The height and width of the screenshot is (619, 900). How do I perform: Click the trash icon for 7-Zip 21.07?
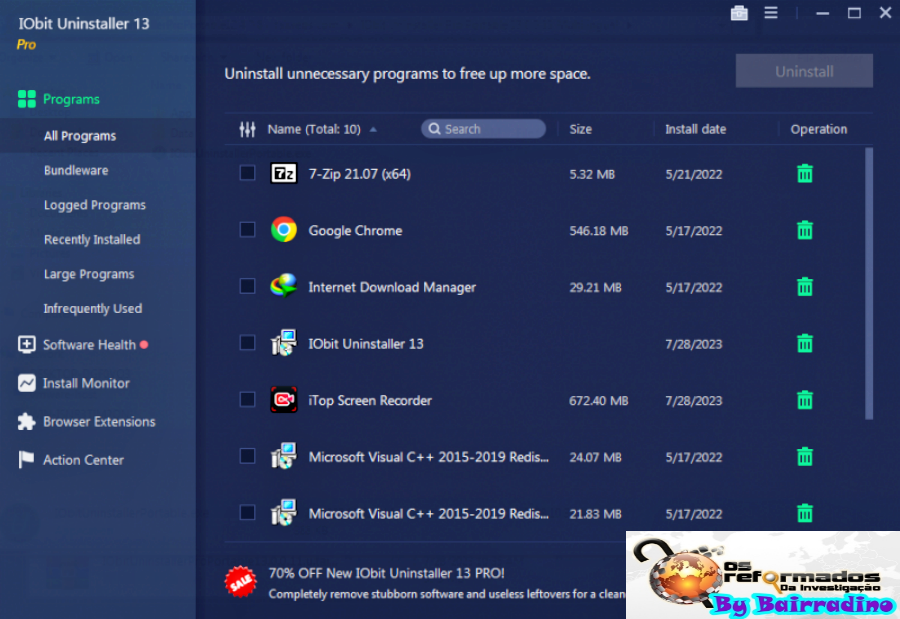pos(805,173)
